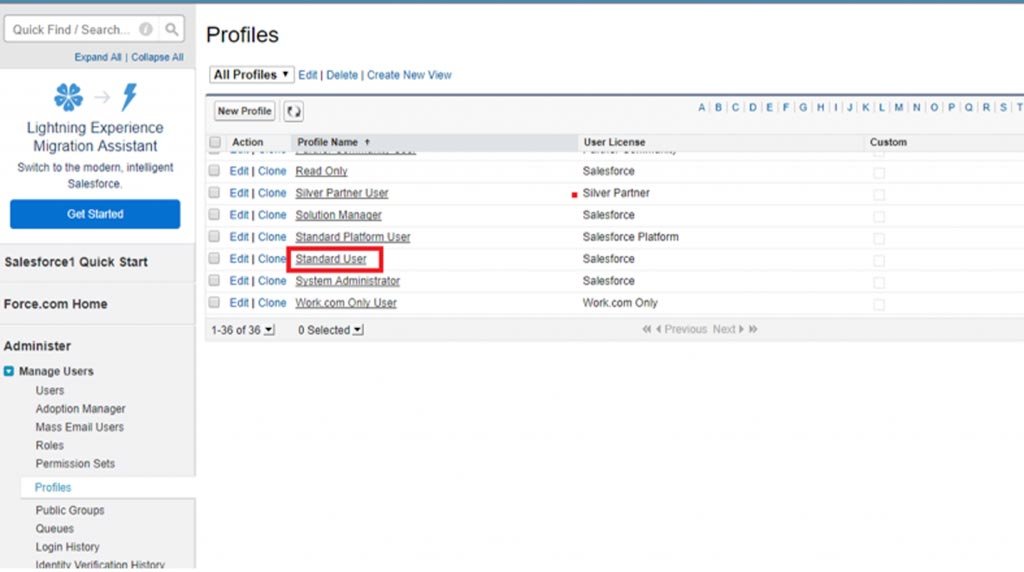Screen dimensions: 1024x572
Task: Open the System Administrator profile
Action: pyautogui.click(x=347, y=281)
